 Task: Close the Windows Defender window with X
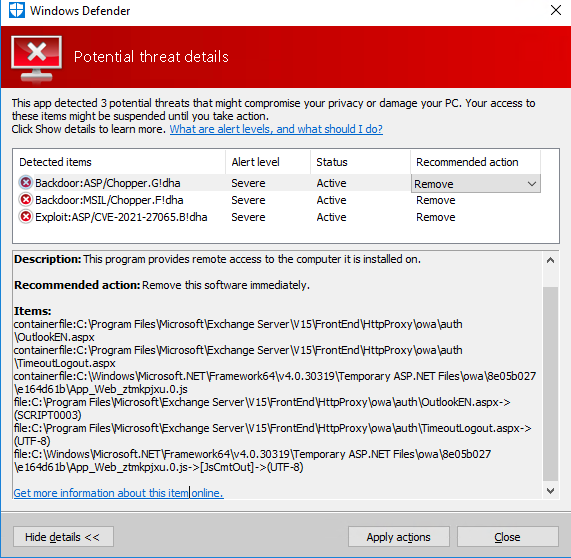(x=556, y=10)
